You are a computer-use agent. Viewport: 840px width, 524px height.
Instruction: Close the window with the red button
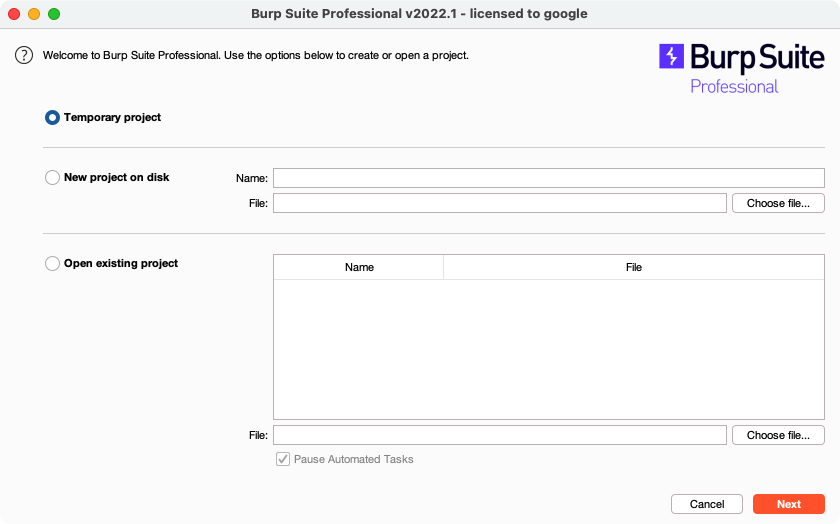[14, 14]
